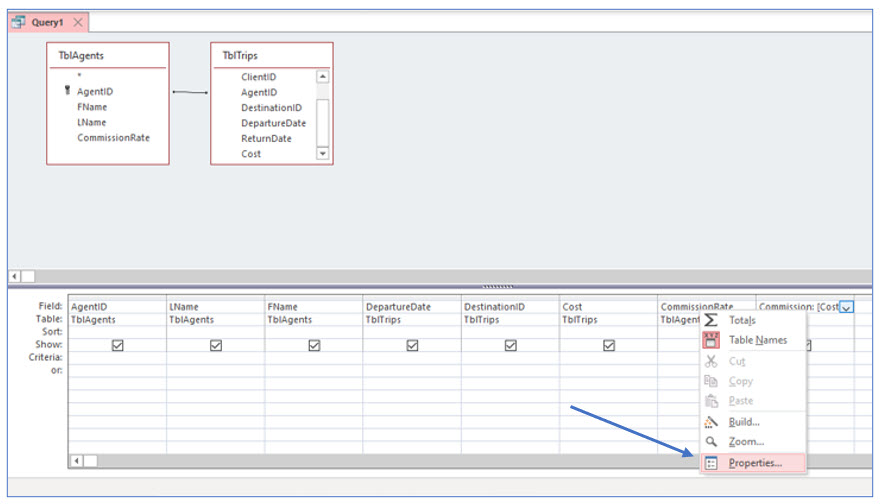This screenshot has height=504, width=884.
Task: Uncheck Show box for LName column
Action: (x=215, y=345)
